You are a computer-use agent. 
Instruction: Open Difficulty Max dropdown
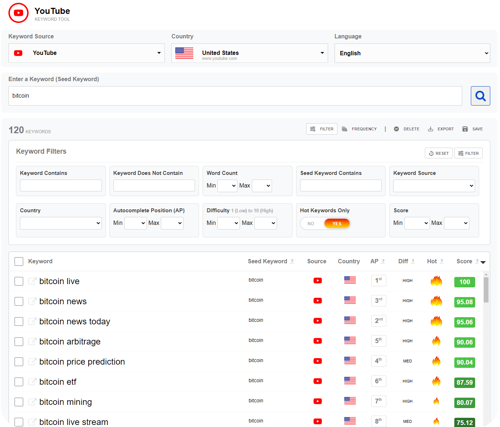[x=266, y=223]
